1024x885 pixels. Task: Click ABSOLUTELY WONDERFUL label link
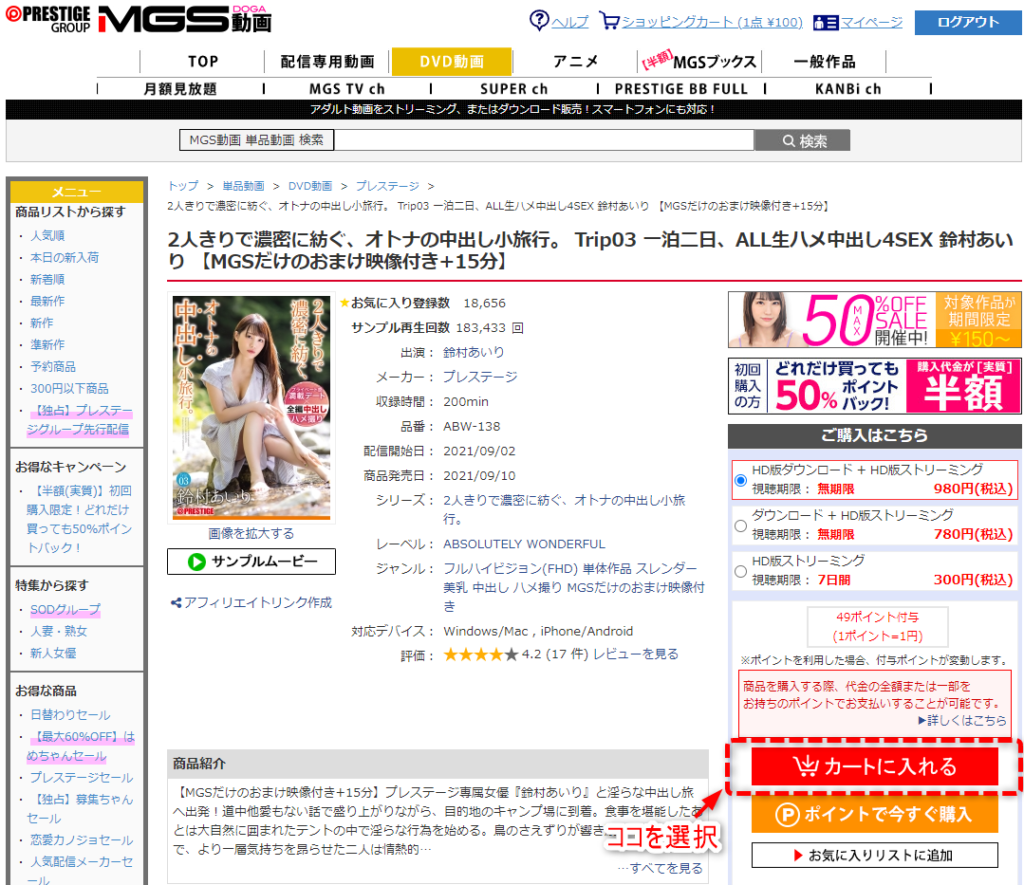(524, 544)
